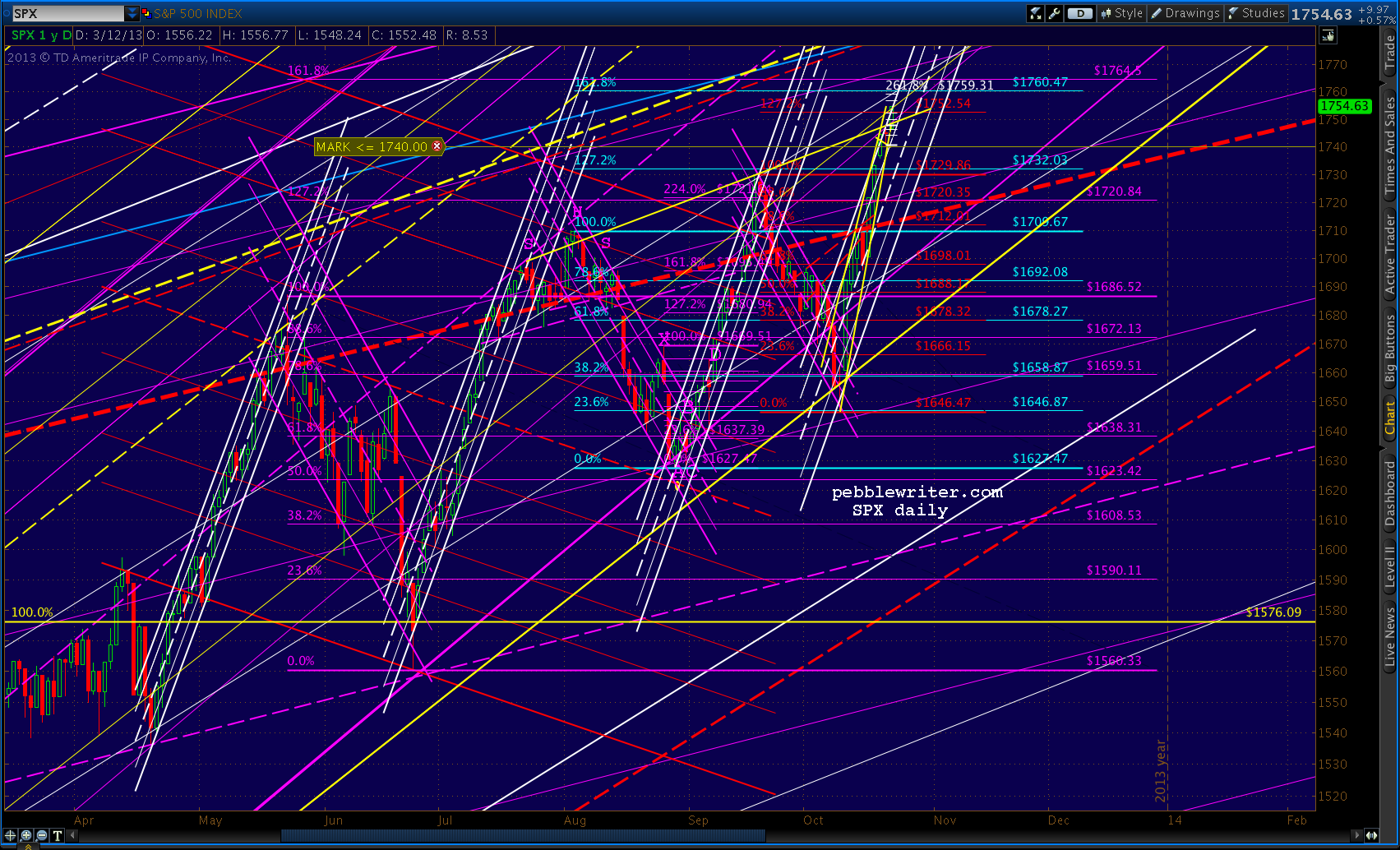
Task: Select the T text note tool
Action: click(x=58, y=837)
